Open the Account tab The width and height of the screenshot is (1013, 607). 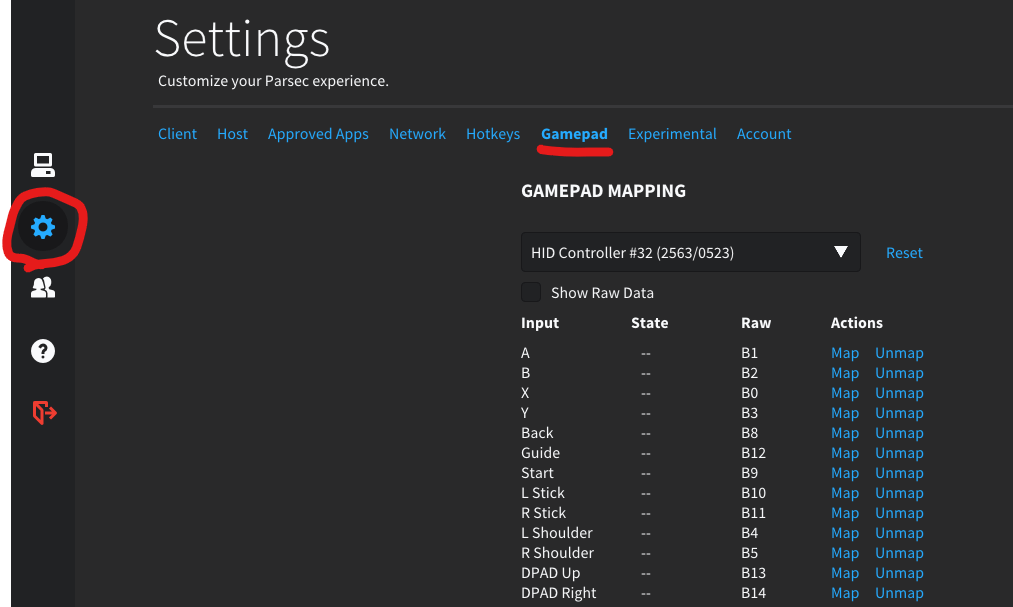coord(764,134)
